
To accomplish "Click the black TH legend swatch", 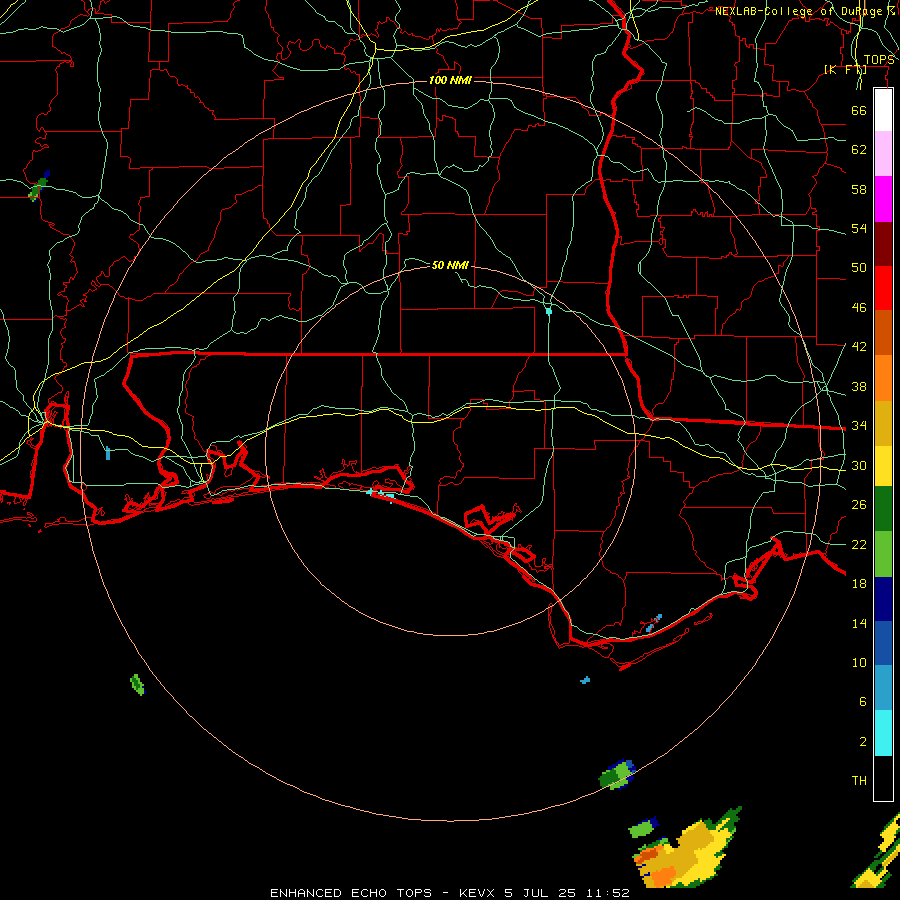I will click(883, 778).
